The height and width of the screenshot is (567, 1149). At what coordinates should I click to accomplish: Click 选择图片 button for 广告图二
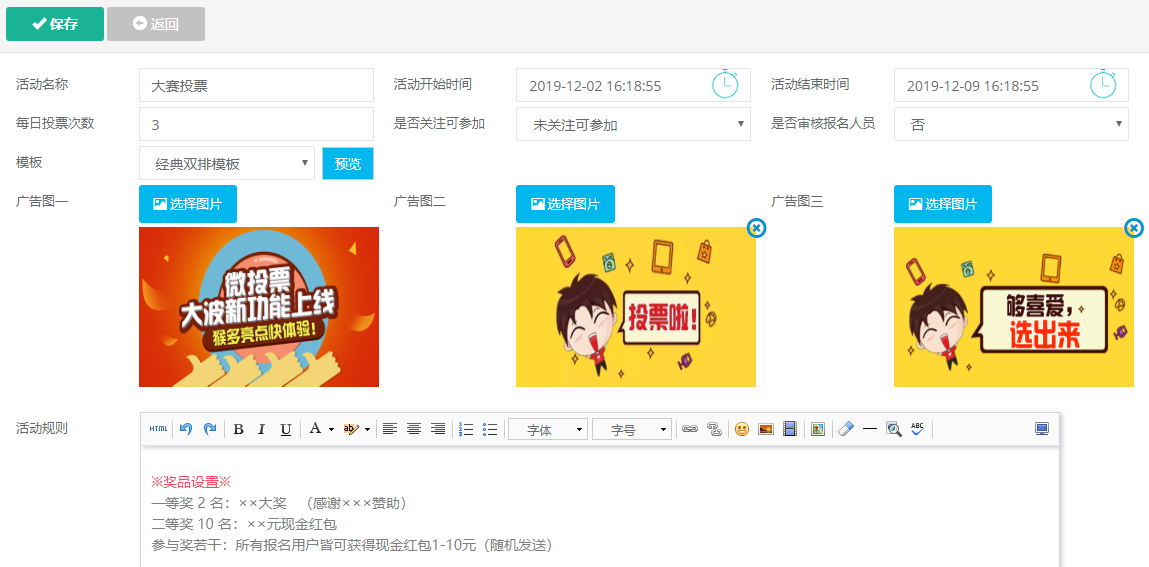565,204
